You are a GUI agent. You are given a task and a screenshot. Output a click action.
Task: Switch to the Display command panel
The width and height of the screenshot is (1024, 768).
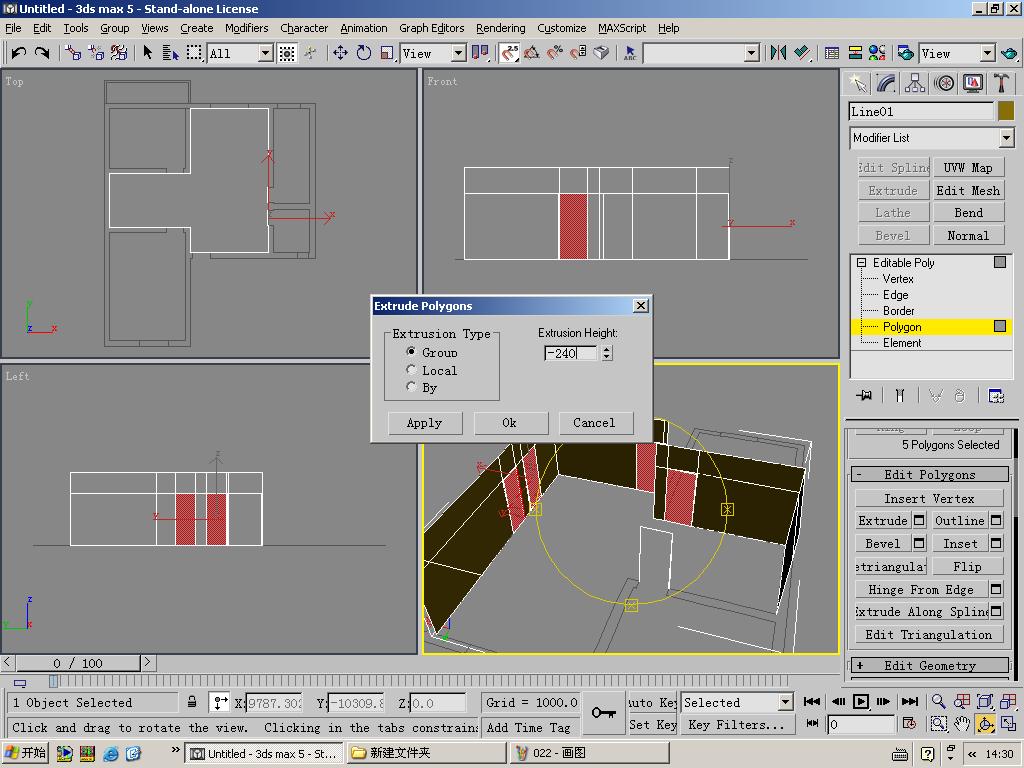click(973, 83)
